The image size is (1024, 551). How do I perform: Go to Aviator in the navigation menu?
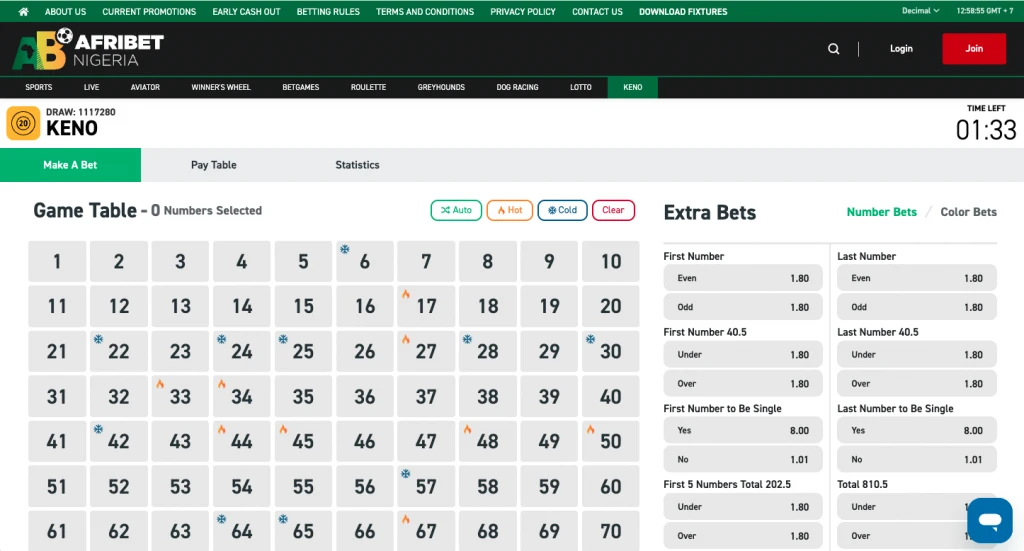(x=145, y=87)
